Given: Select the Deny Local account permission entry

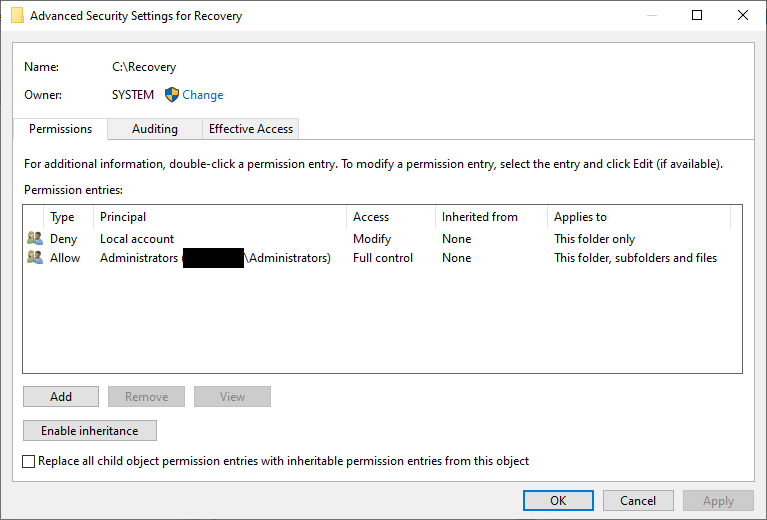Looking at the screenshot, I should (137, 239).
